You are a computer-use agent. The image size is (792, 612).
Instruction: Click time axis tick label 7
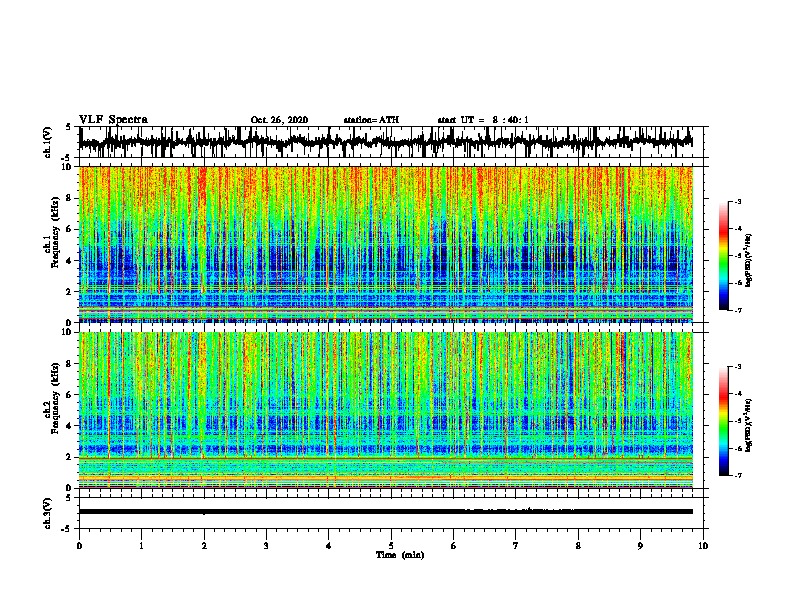[x=516, y=546]
